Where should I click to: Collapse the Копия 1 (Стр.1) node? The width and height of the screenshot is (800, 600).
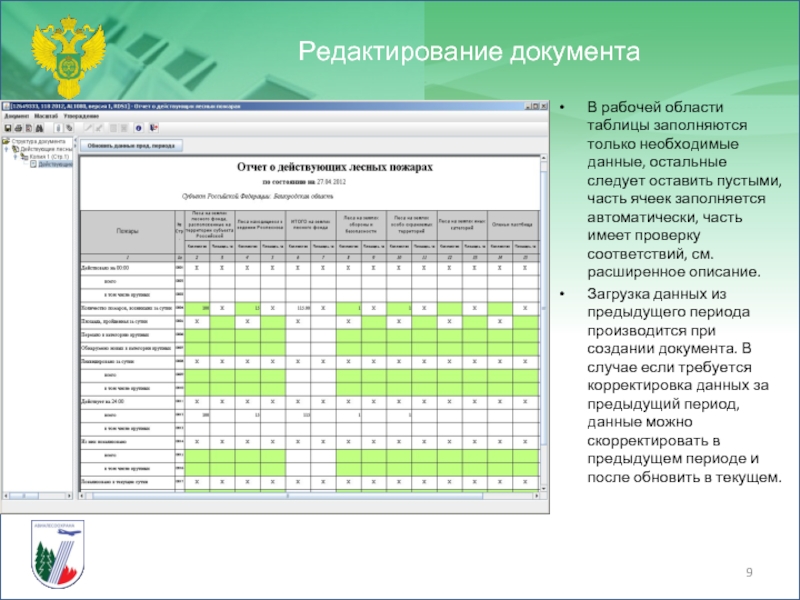[15, 156]
